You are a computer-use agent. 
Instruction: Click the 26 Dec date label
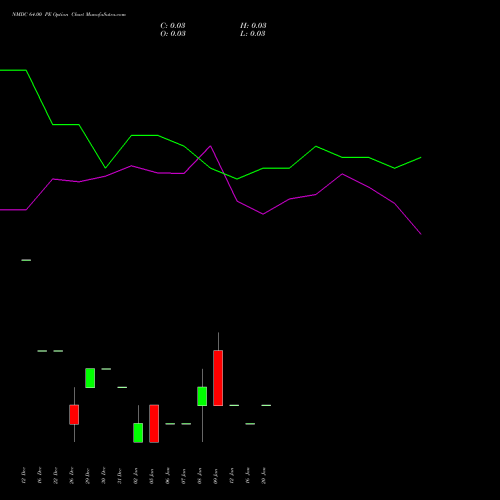point(71,475)
